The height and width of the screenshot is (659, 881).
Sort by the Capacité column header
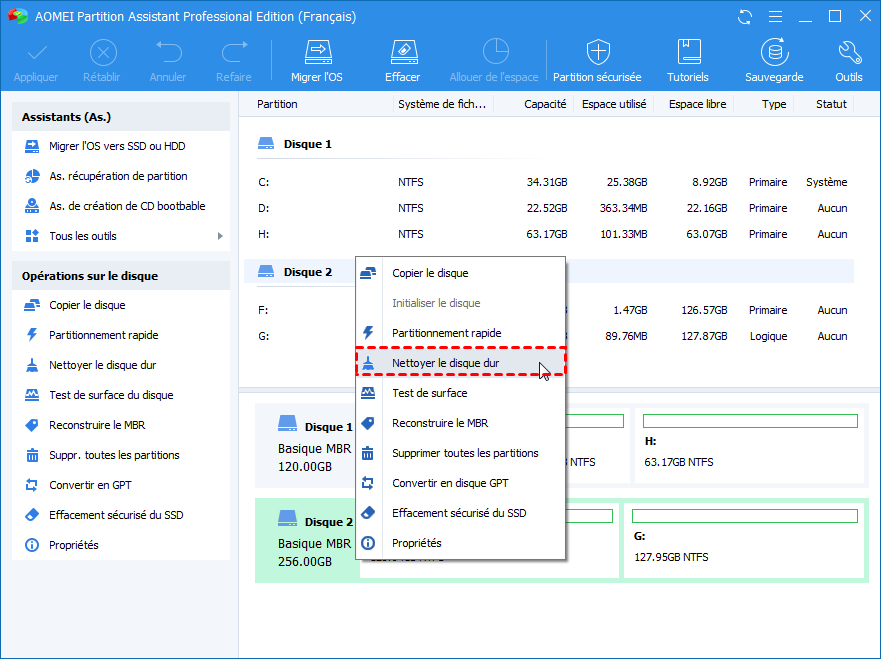pyautogui.click(x=545, y=104)
